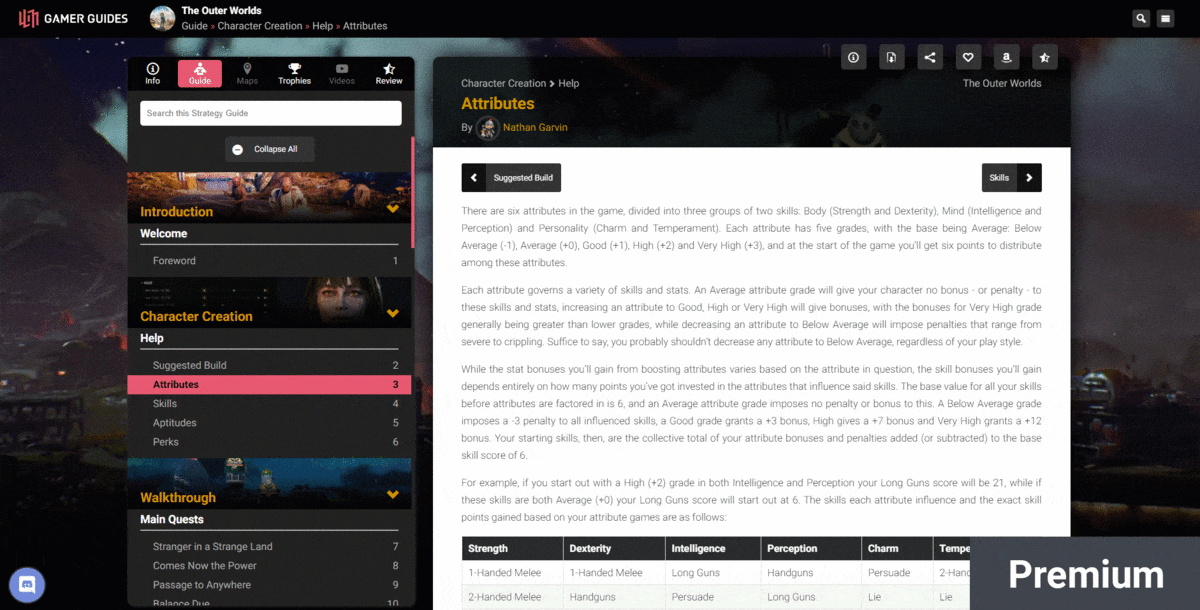Open the Discord chat bubble icon
1200x610 pixels.
click(x=27, y=584)
